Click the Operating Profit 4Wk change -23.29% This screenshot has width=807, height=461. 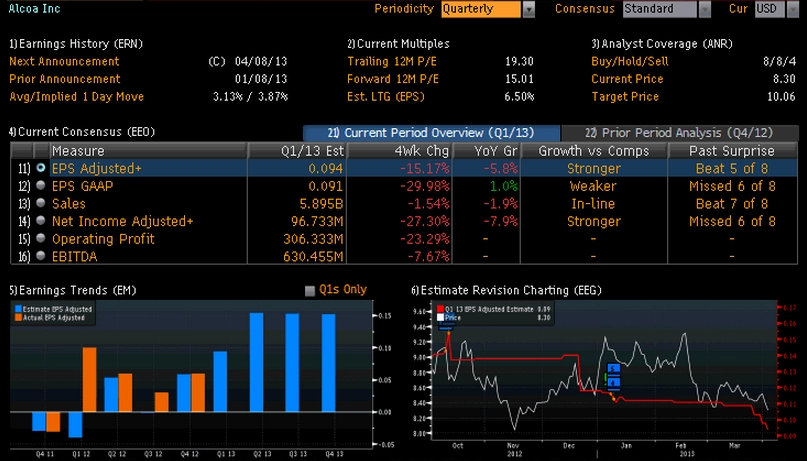[x=425, y=239]
